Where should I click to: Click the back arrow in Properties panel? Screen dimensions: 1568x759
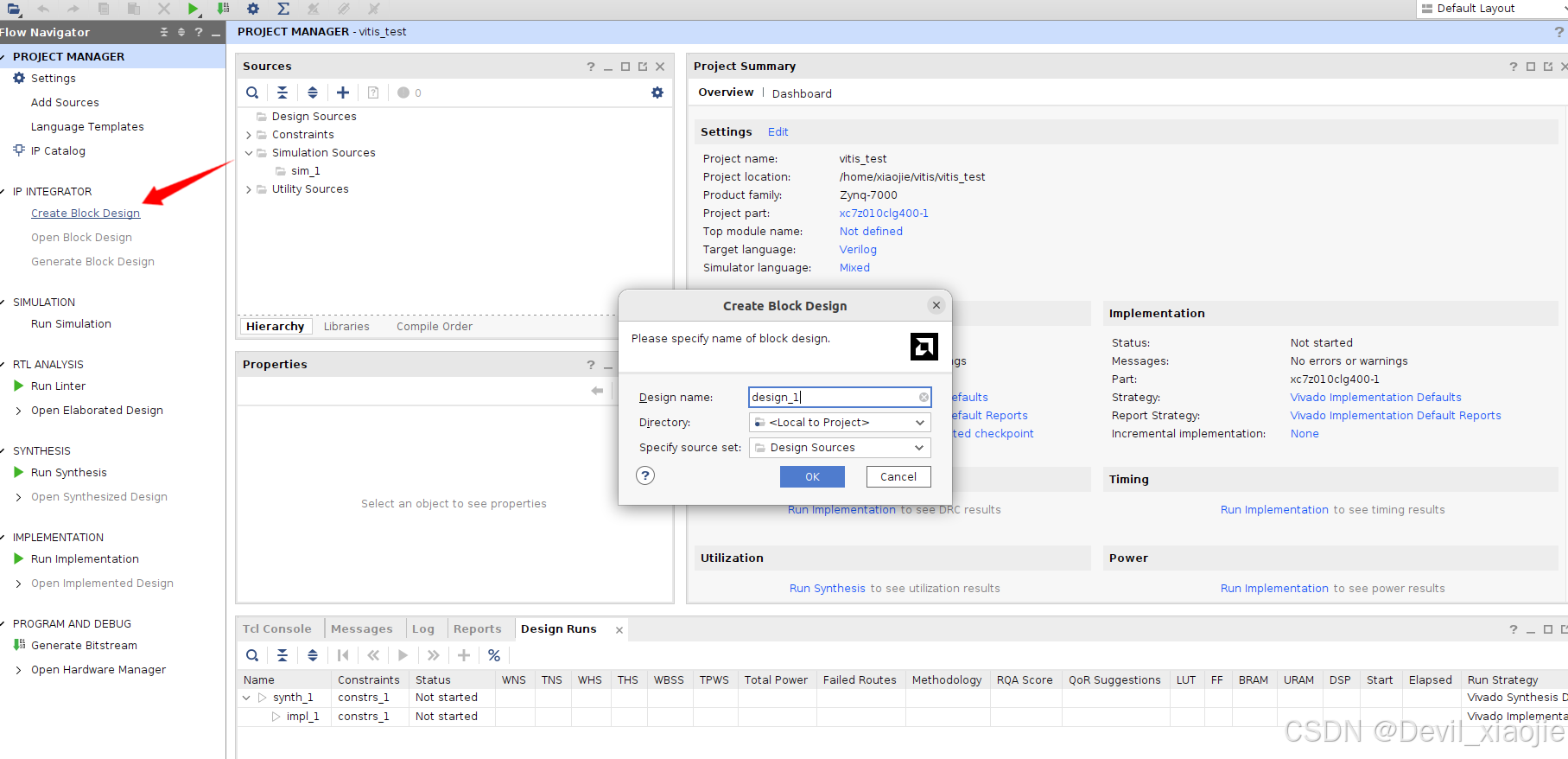pos(597,391)
